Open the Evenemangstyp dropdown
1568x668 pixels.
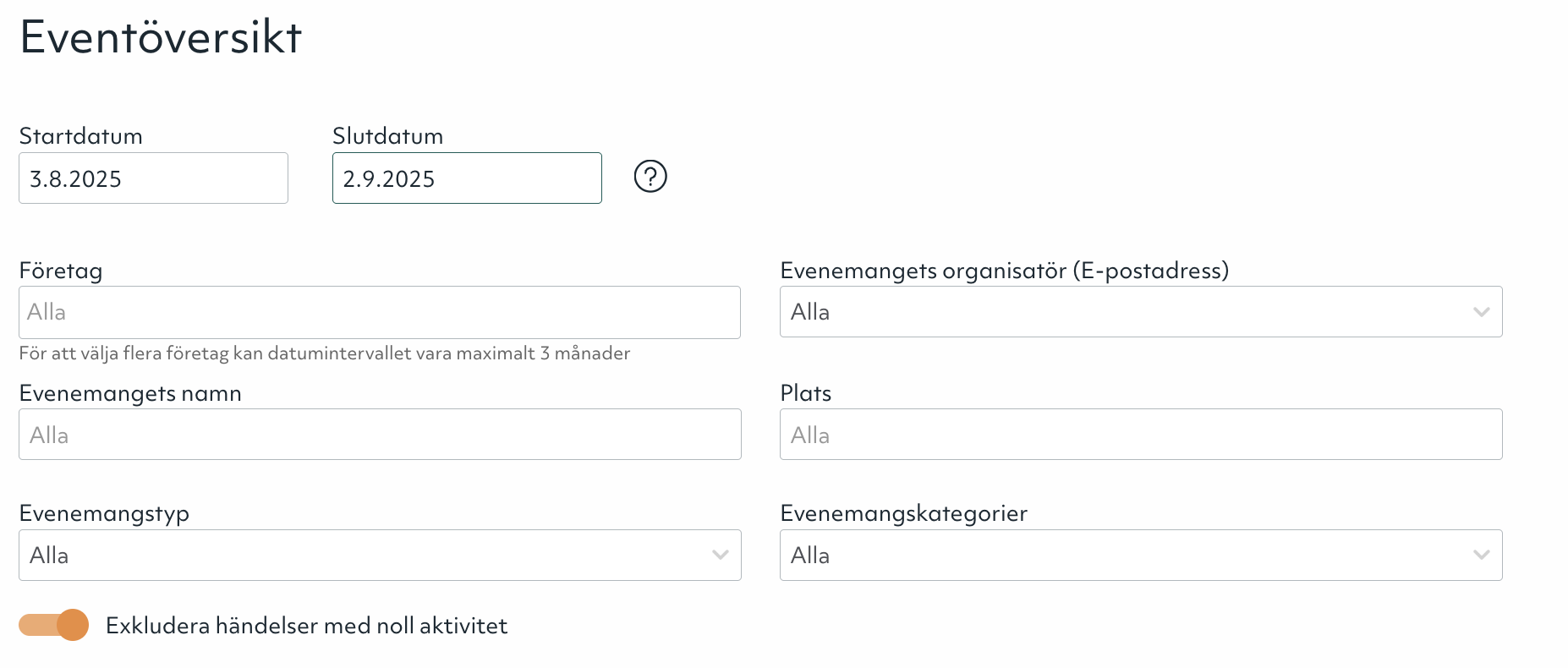click(380, 556)
